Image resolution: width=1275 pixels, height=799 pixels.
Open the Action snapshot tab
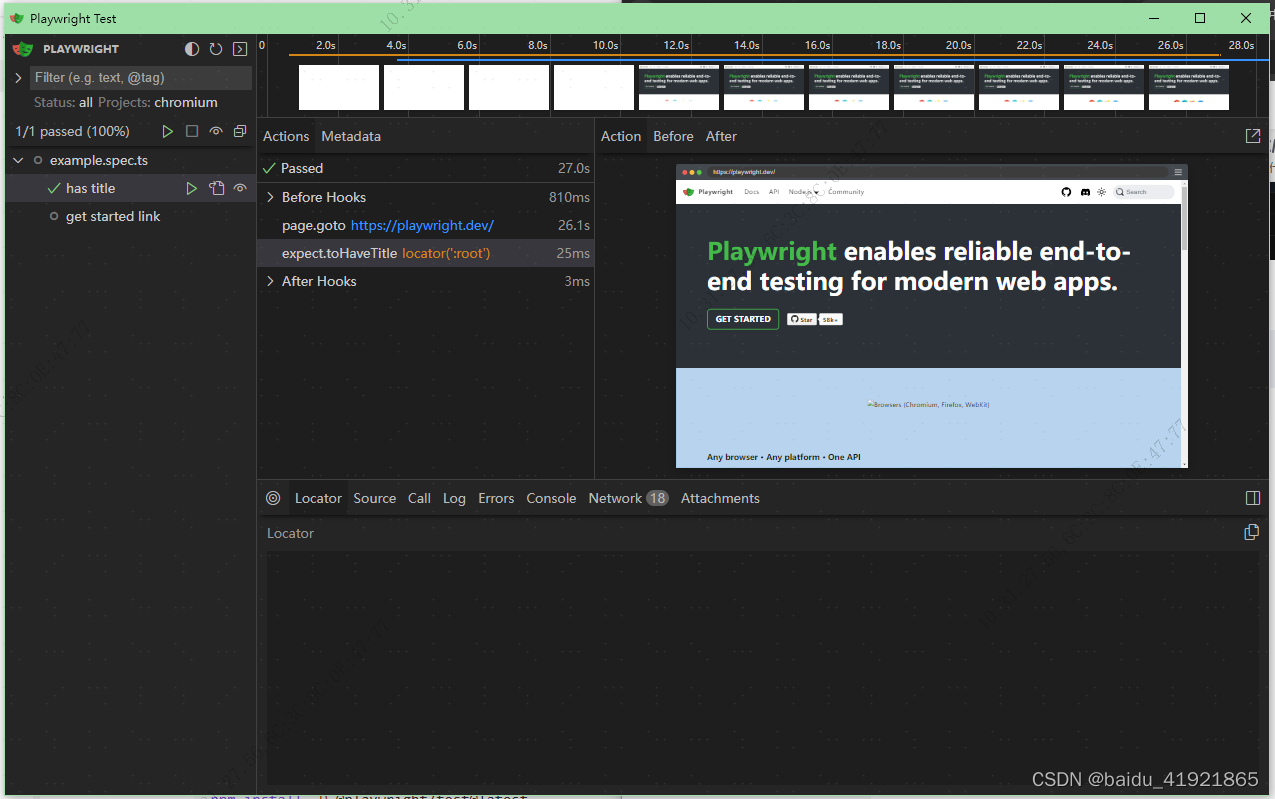click(621, 136)
